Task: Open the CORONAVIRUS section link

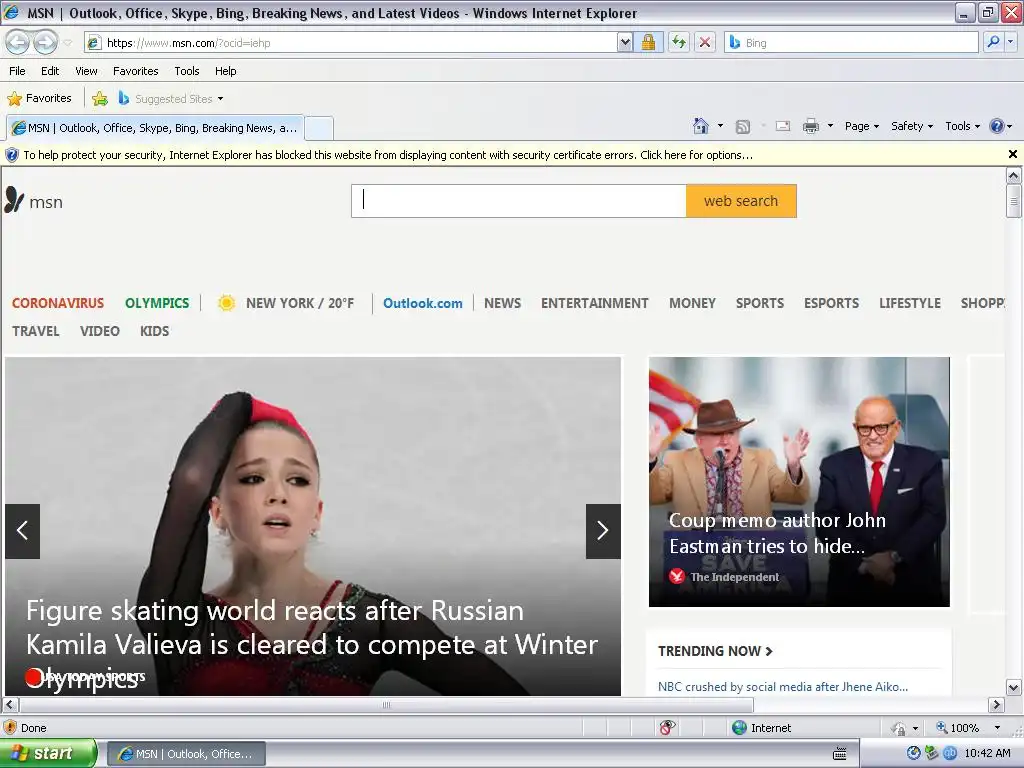Action: pos(58,303)
